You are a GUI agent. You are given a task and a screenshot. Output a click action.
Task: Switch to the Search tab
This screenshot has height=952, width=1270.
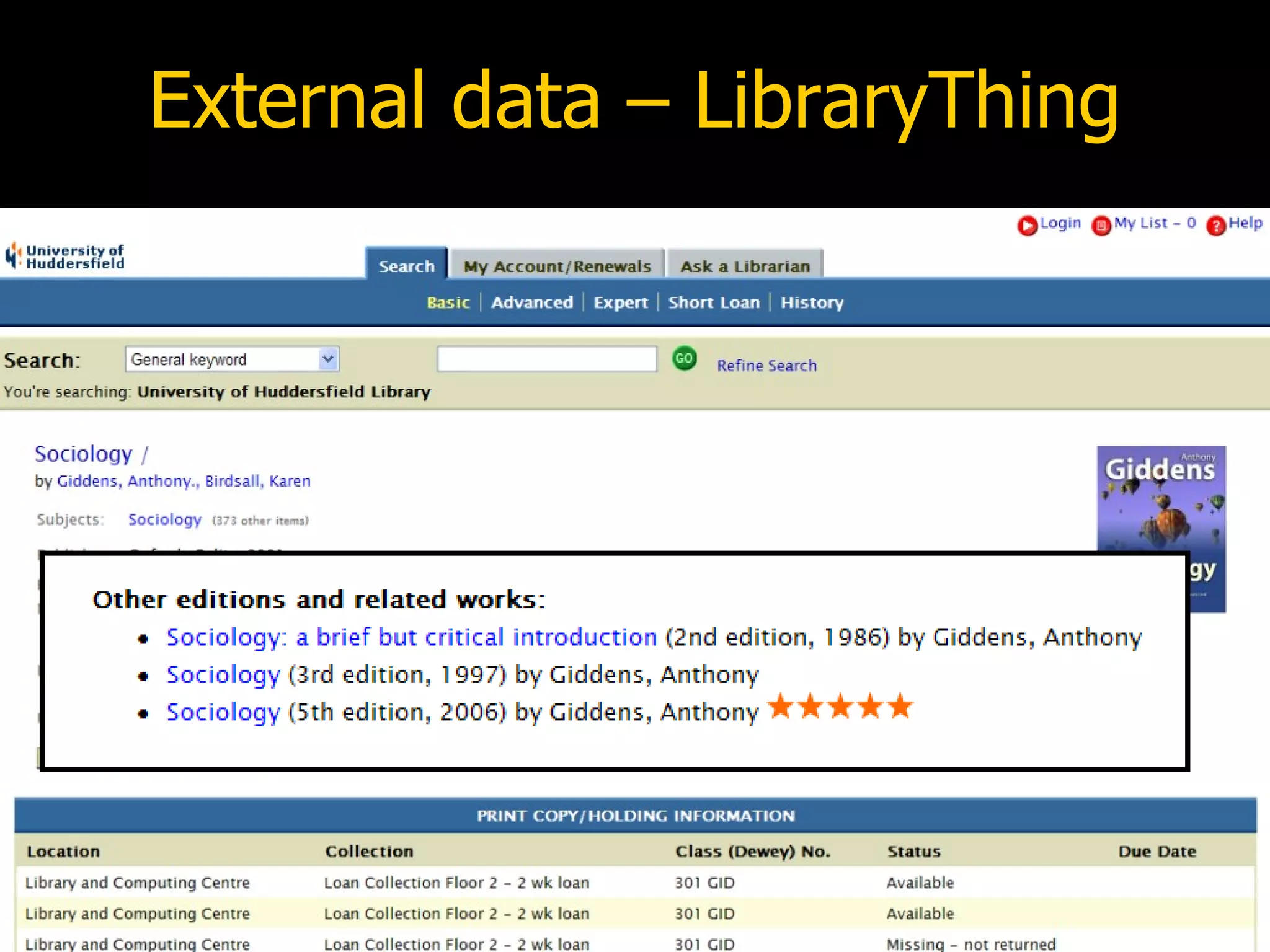pos(406,266)
